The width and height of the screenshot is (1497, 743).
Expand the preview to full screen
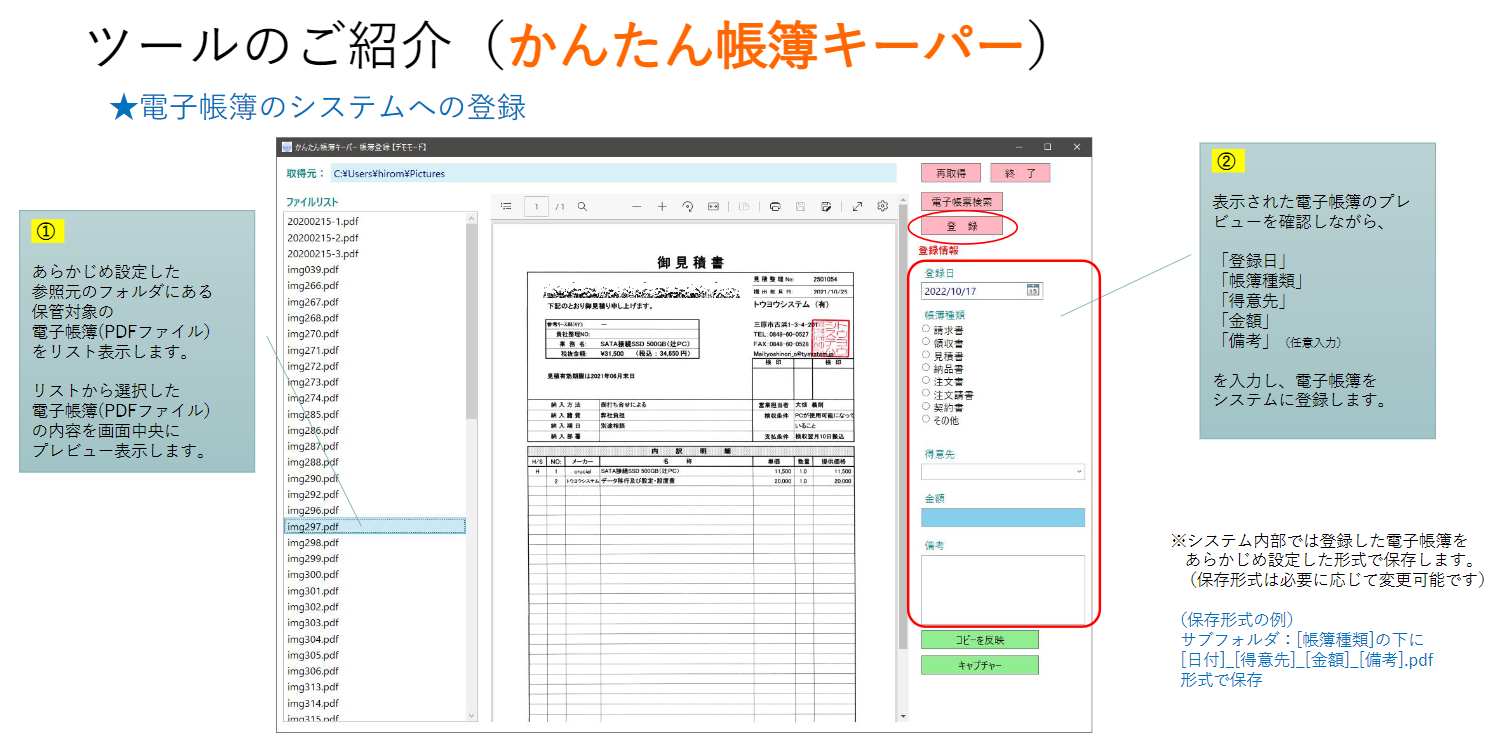[858, 206]
